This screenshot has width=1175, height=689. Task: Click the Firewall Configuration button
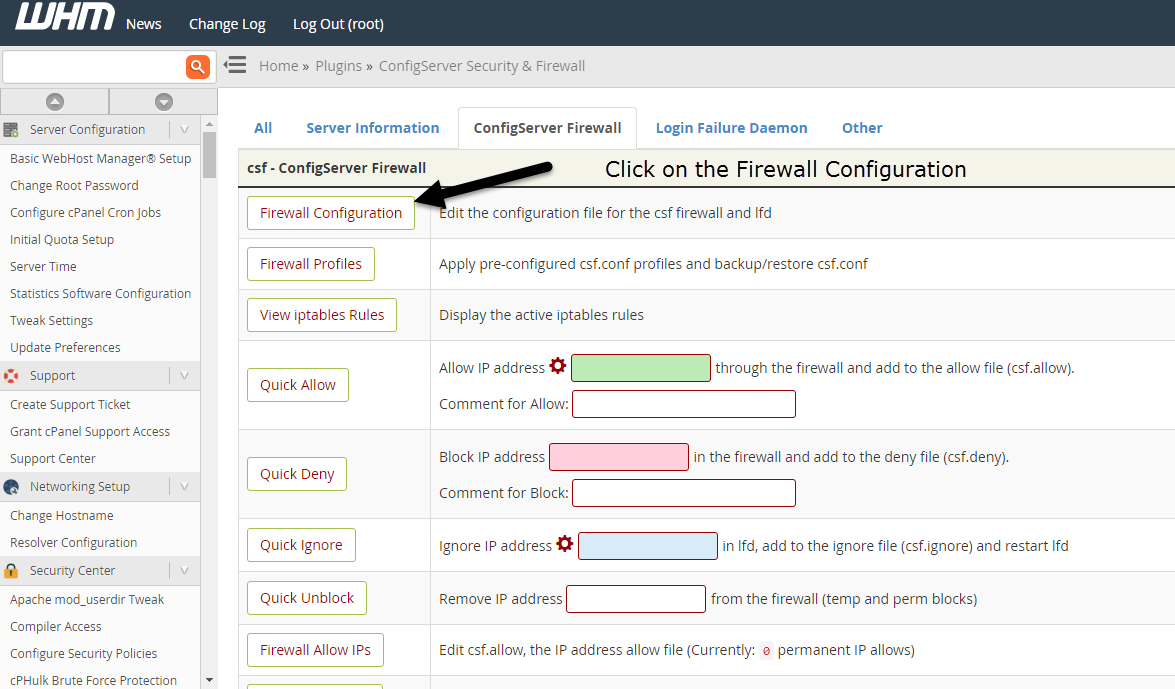[x=331, y=213]
